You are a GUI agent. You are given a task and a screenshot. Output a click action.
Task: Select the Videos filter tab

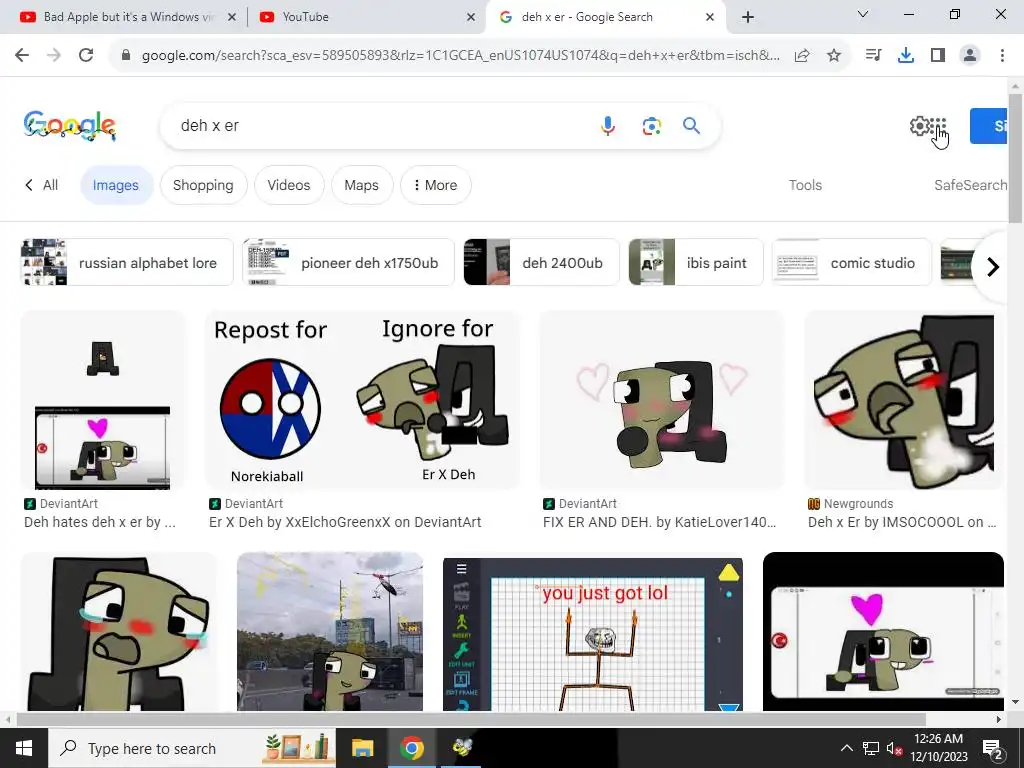click(x=289, y=185)
